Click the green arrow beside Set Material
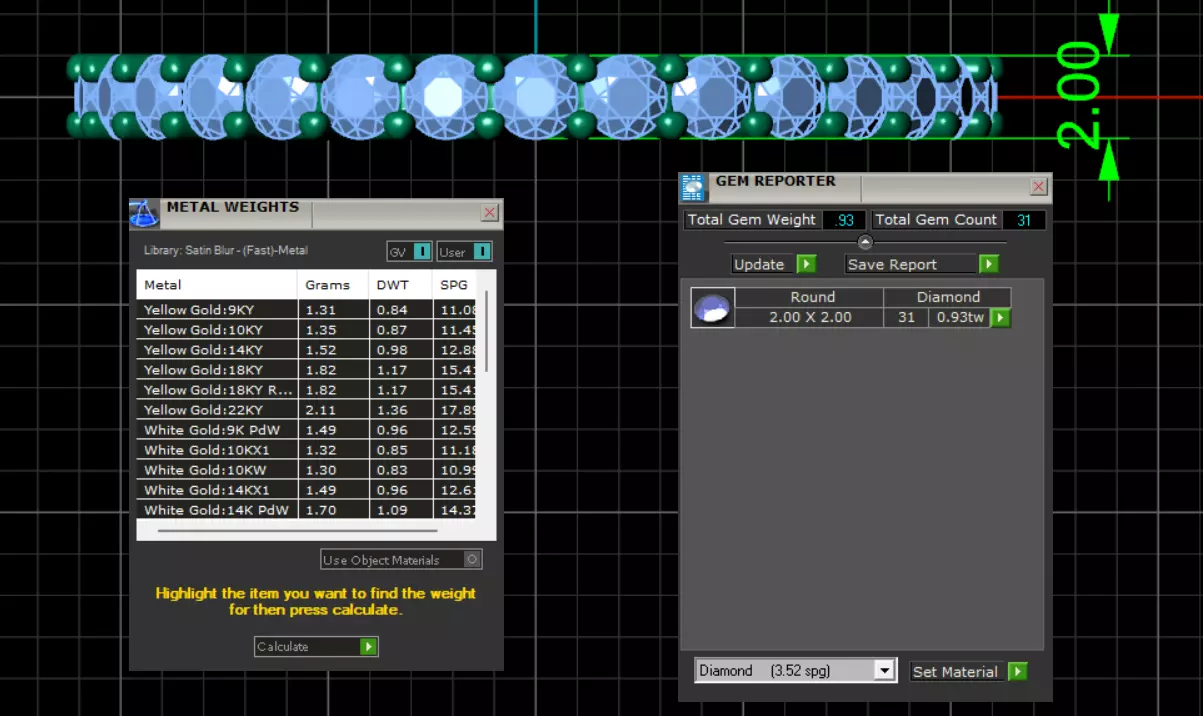The image size is (1203, 716). pyautogui.click(x=1017, y=671)
